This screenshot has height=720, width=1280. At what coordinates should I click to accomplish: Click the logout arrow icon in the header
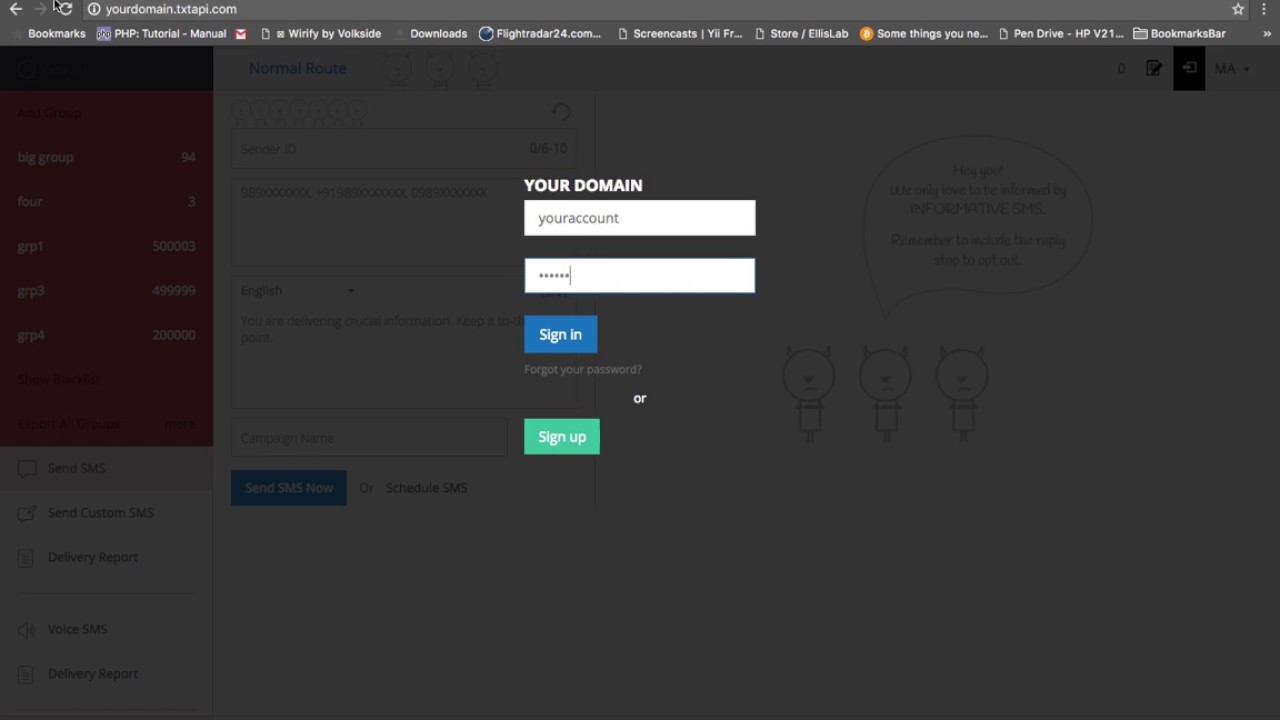(1189, 69)
